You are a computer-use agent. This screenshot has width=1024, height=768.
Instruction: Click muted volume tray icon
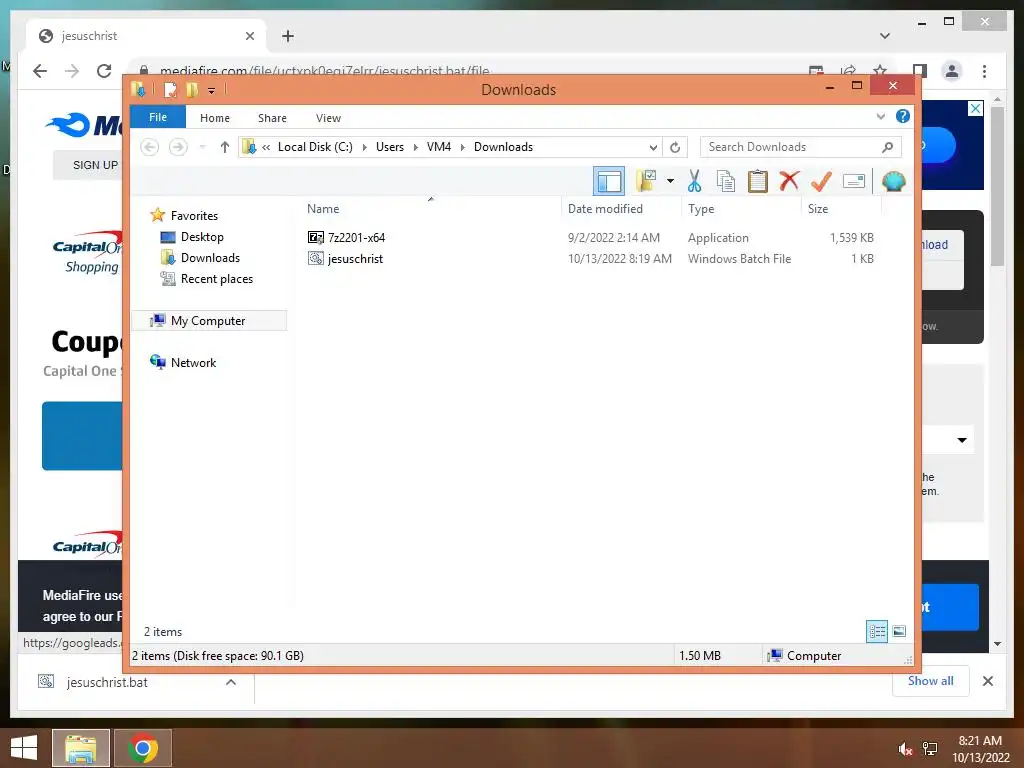(905, 749)
